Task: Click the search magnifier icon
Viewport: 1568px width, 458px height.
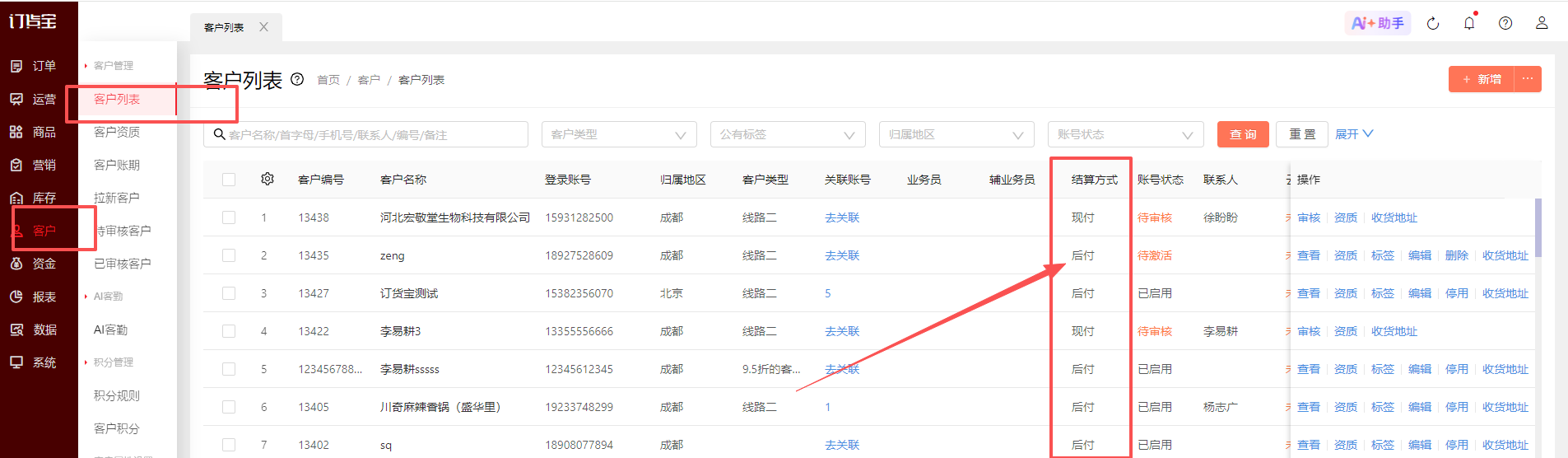Action: pyautogui.click(x=219, y=134)
